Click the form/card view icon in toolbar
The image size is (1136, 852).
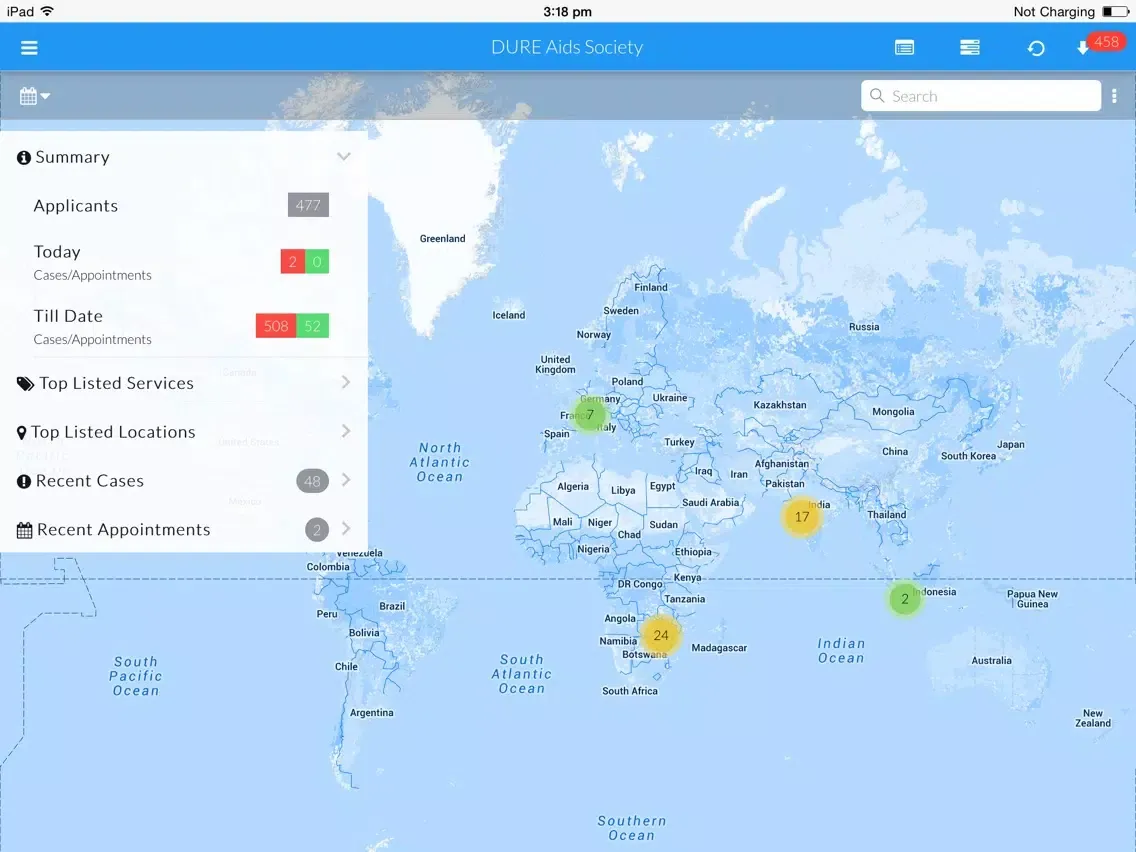pyautogui.click(x=904, y=47)
